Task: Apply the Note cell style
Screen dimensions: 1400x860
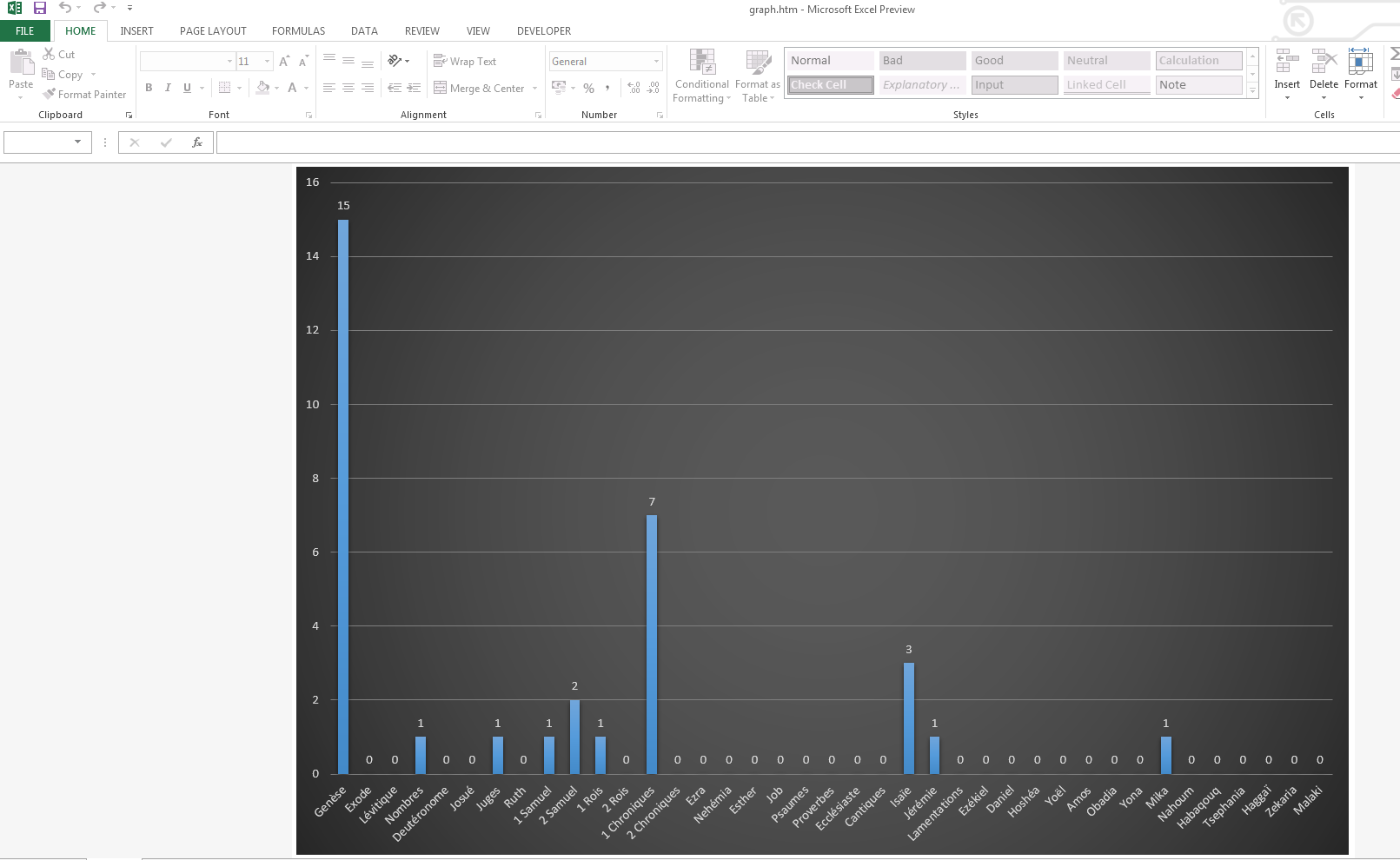Action: [x=1199, y=85]
